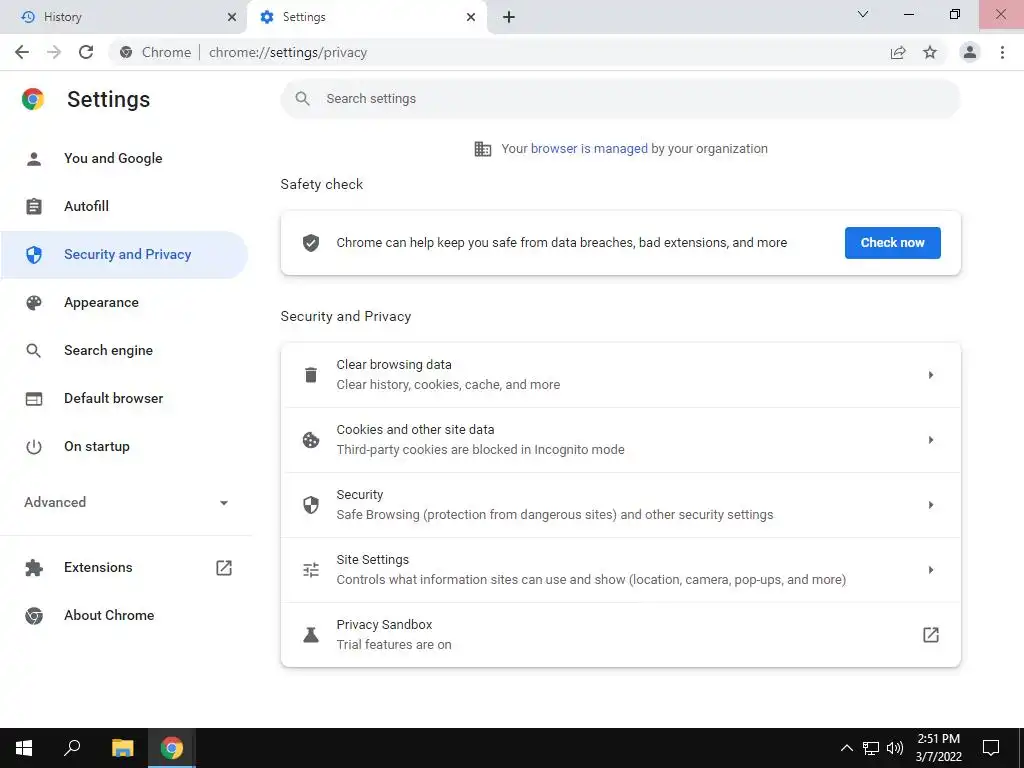Click the organization building icon

click(x=483, y=149)
